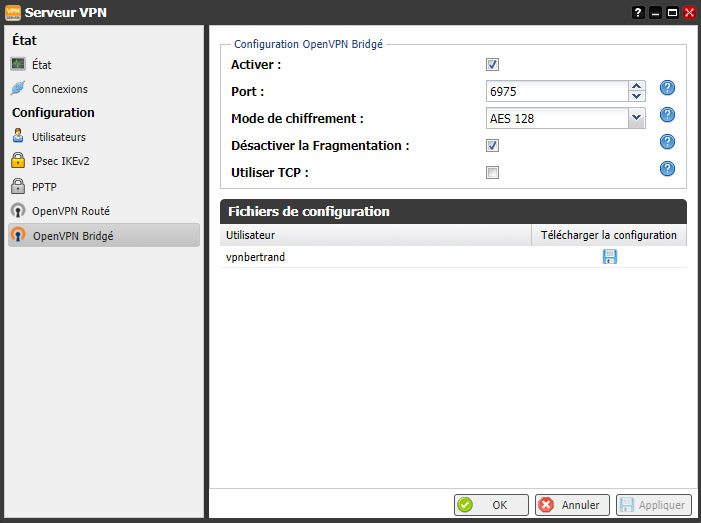Click the Télécharger la configuration column header
Viewport: 701px width, 523px height.
coord(609,235)
